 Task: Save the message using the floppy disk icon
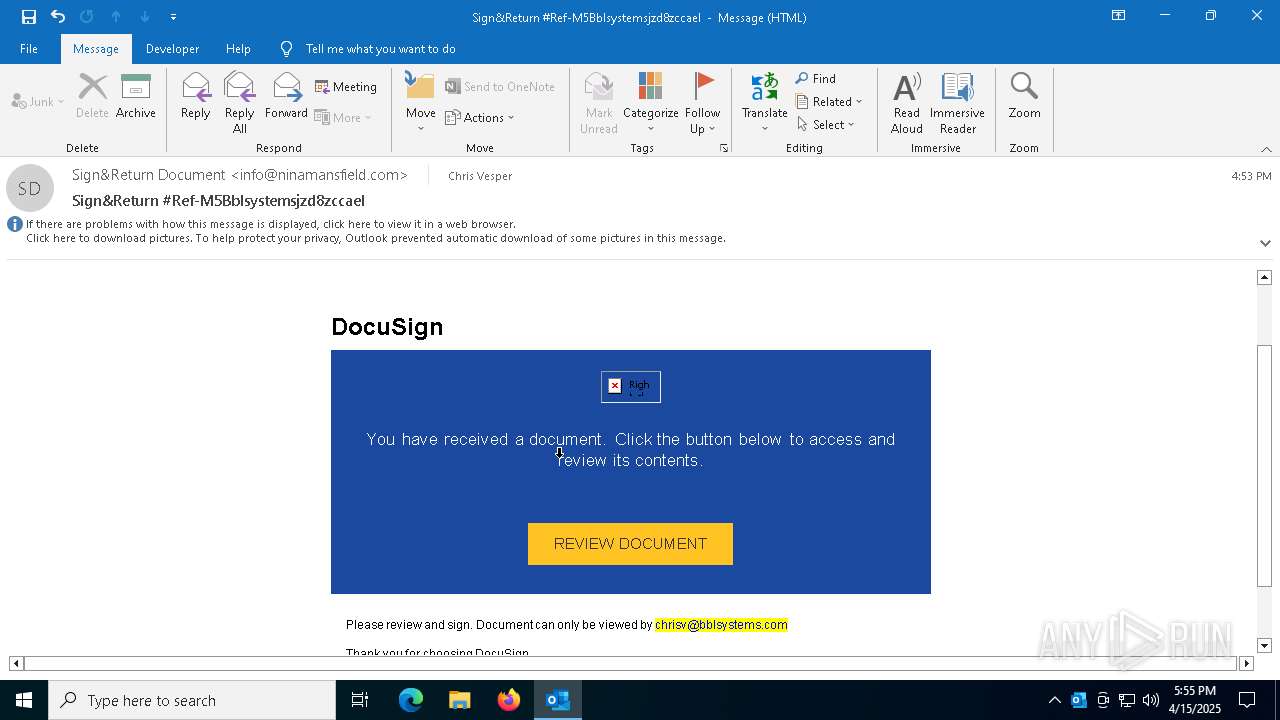tap(28, 16)
